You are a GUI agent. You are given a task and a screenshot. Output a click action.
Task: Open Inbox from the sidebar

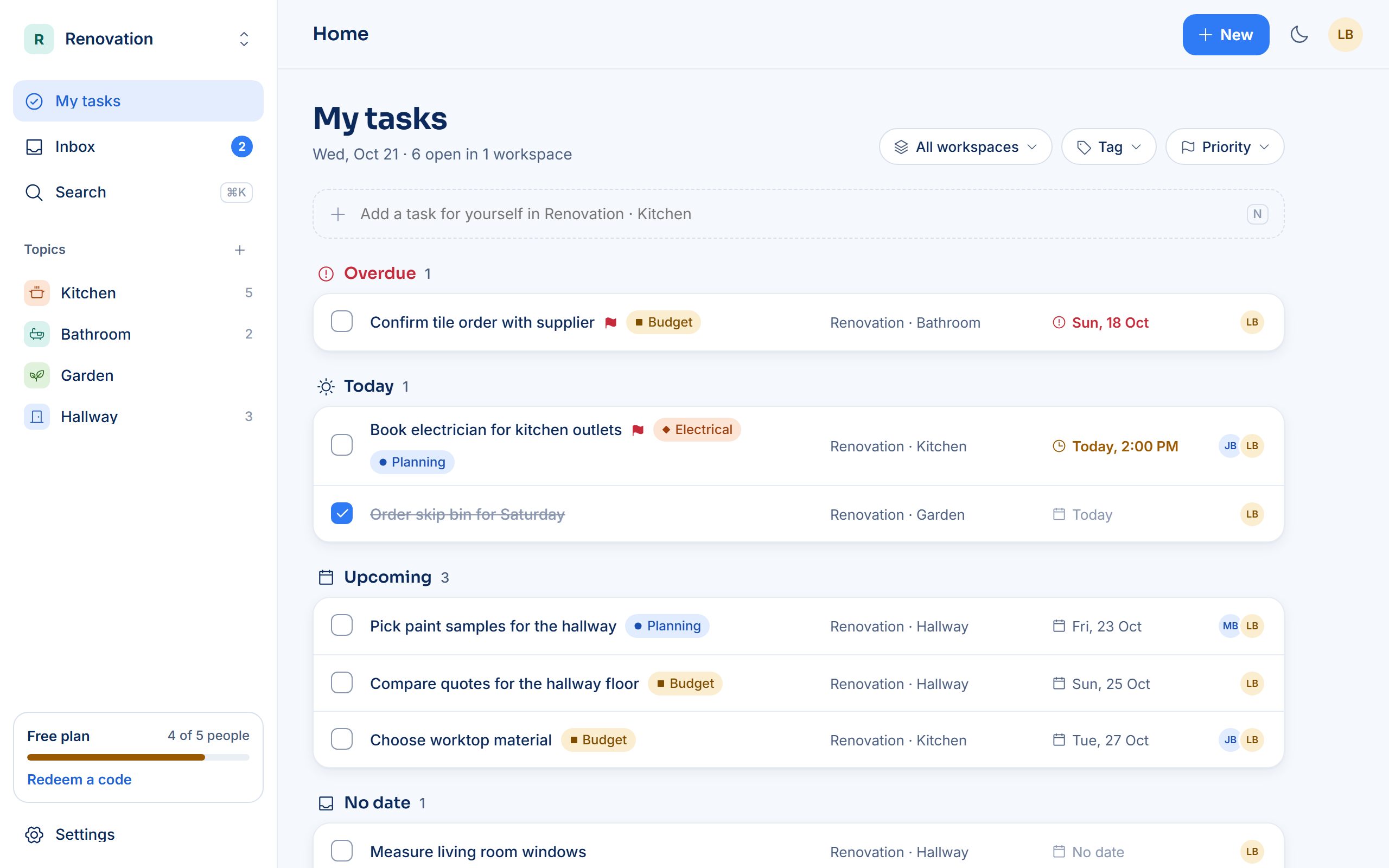coord(138,147)
